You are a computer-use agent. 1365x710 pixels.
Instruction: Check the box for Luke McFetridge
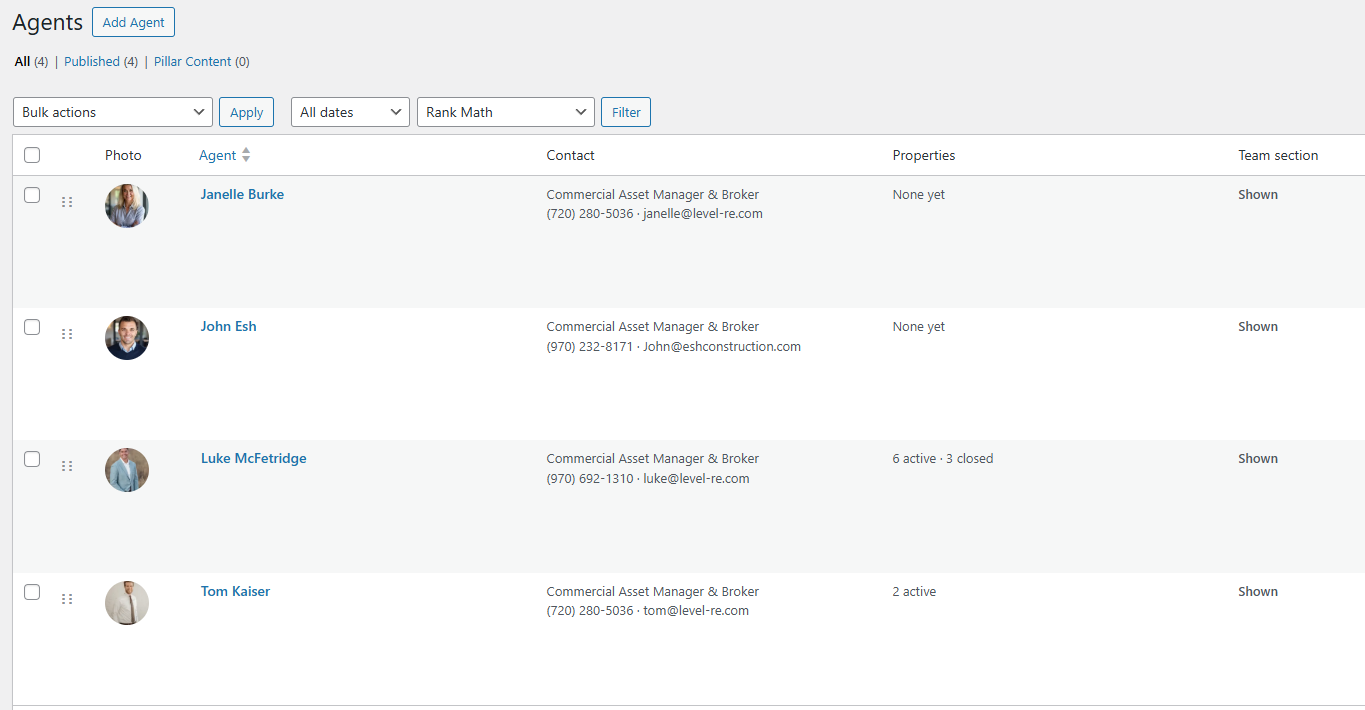[x=32, y=459]
